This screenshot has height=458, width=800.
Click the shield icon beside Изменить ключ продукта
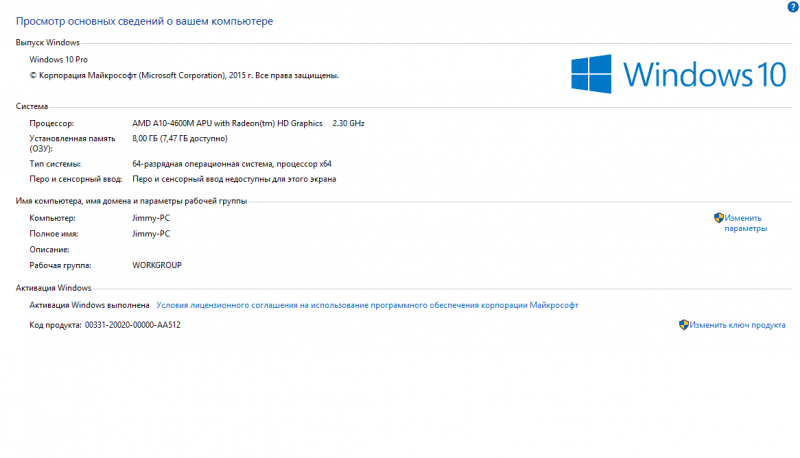[684, 325]
